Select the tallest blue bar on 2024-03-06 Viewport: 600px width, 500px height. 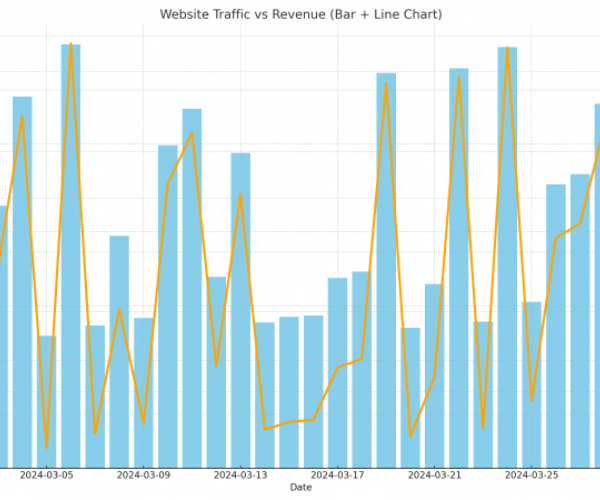coord(71,250)
